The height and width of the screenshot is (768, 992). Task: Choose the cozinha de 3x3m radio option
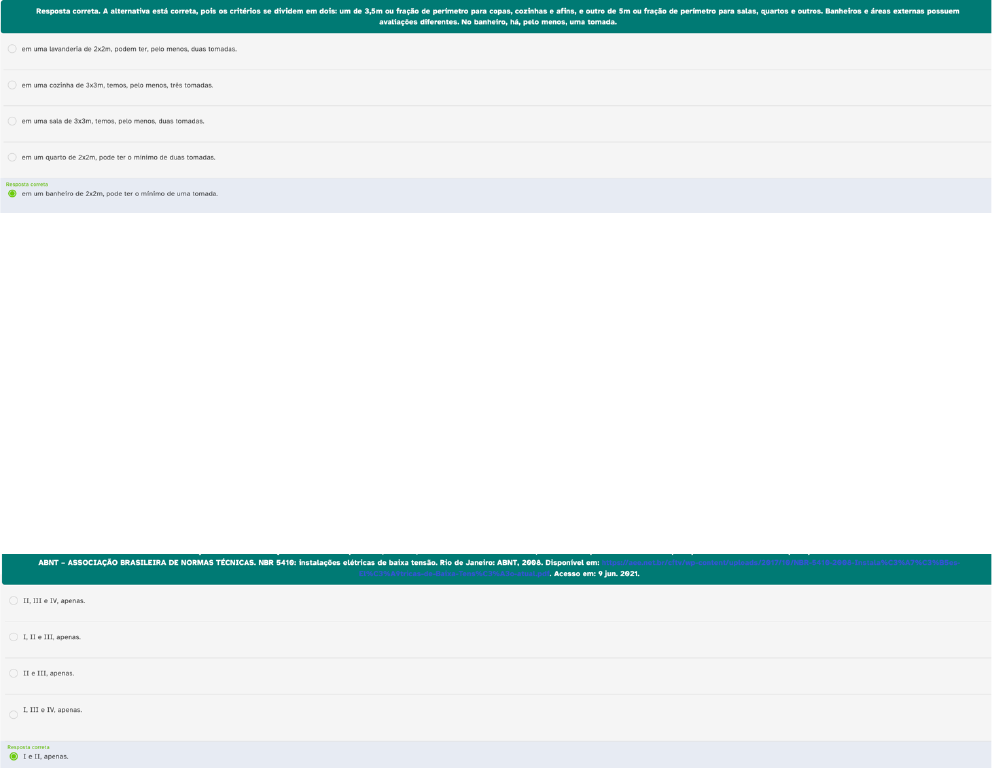coord(12,85)
